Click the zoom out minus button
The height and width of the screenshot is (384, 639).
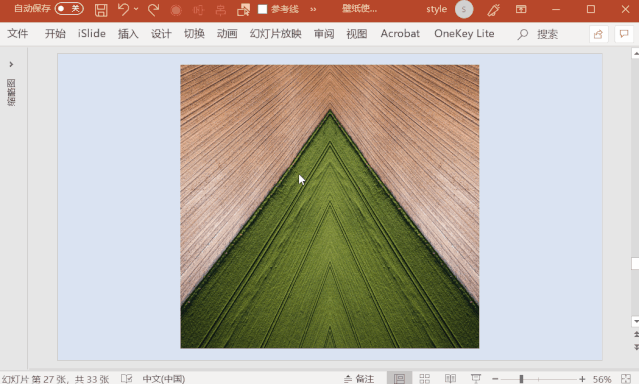coord(495,379)
